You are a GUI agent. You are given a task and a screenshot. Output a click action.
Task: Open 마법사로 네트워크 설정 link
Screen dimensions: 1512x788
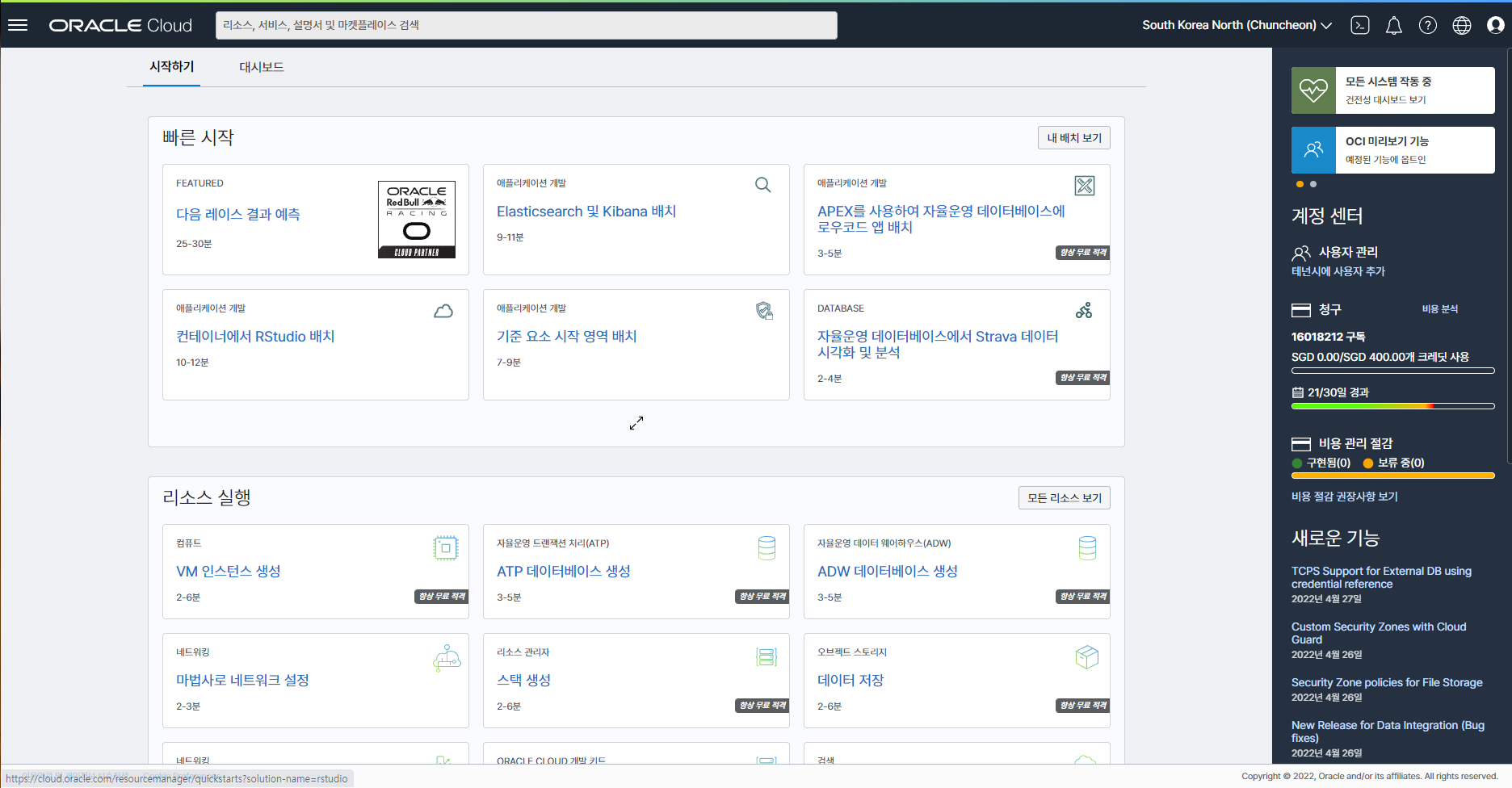pyautogui.click(x=242, y=681)
